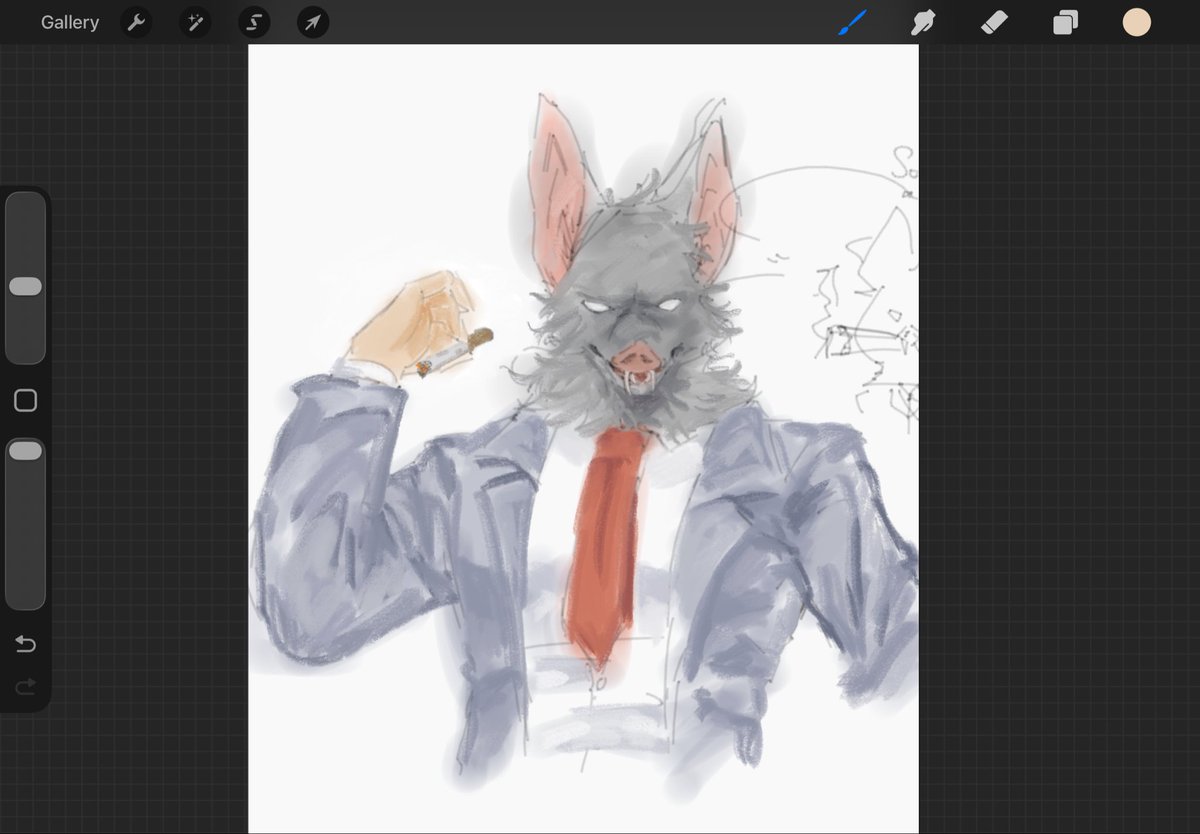
Task: Click the brush opacity slider handle
Action: pyautogui.click(x=25, y=451)
